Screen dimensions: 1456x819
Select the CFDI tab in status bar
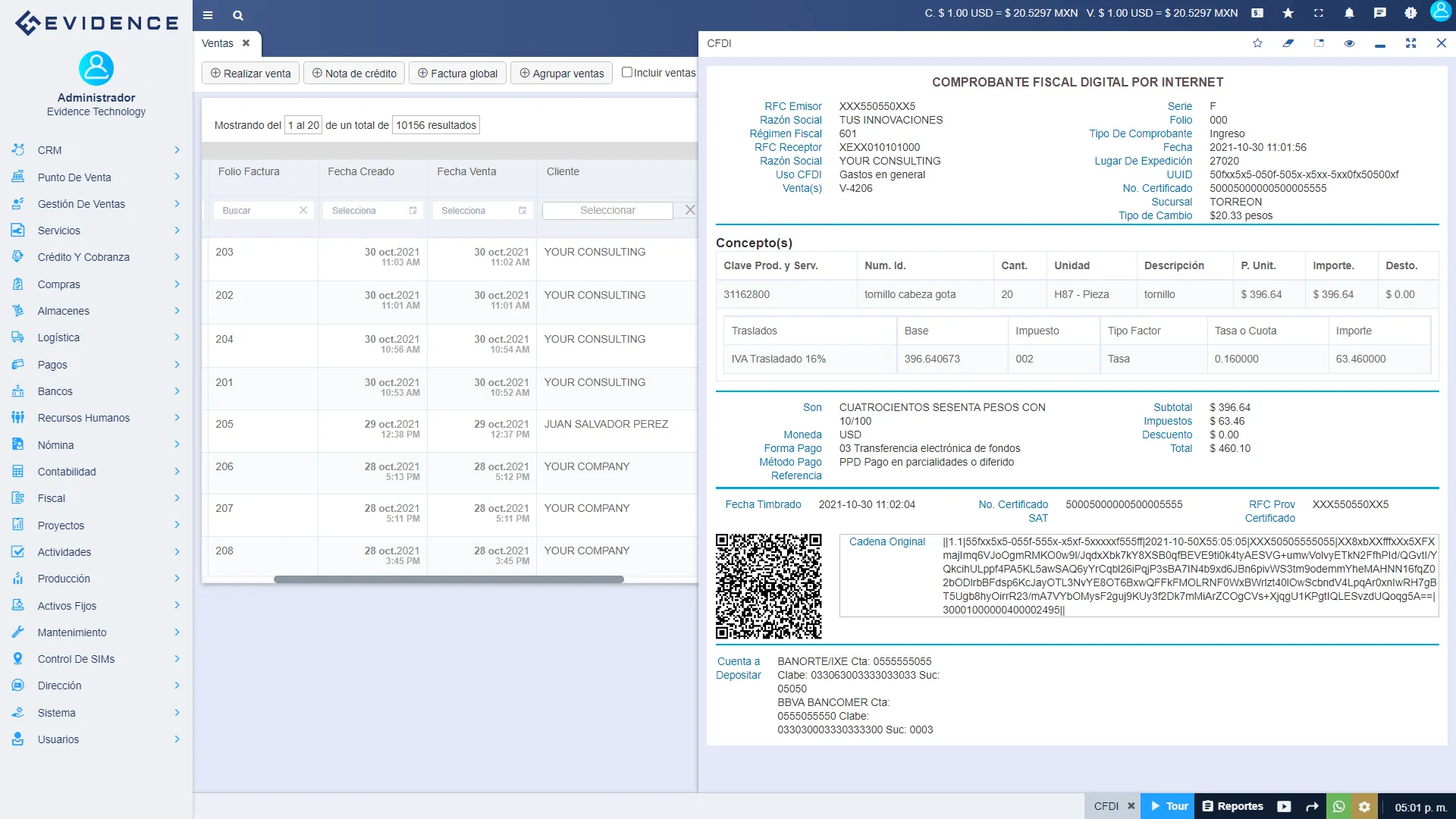[1105, 806]
